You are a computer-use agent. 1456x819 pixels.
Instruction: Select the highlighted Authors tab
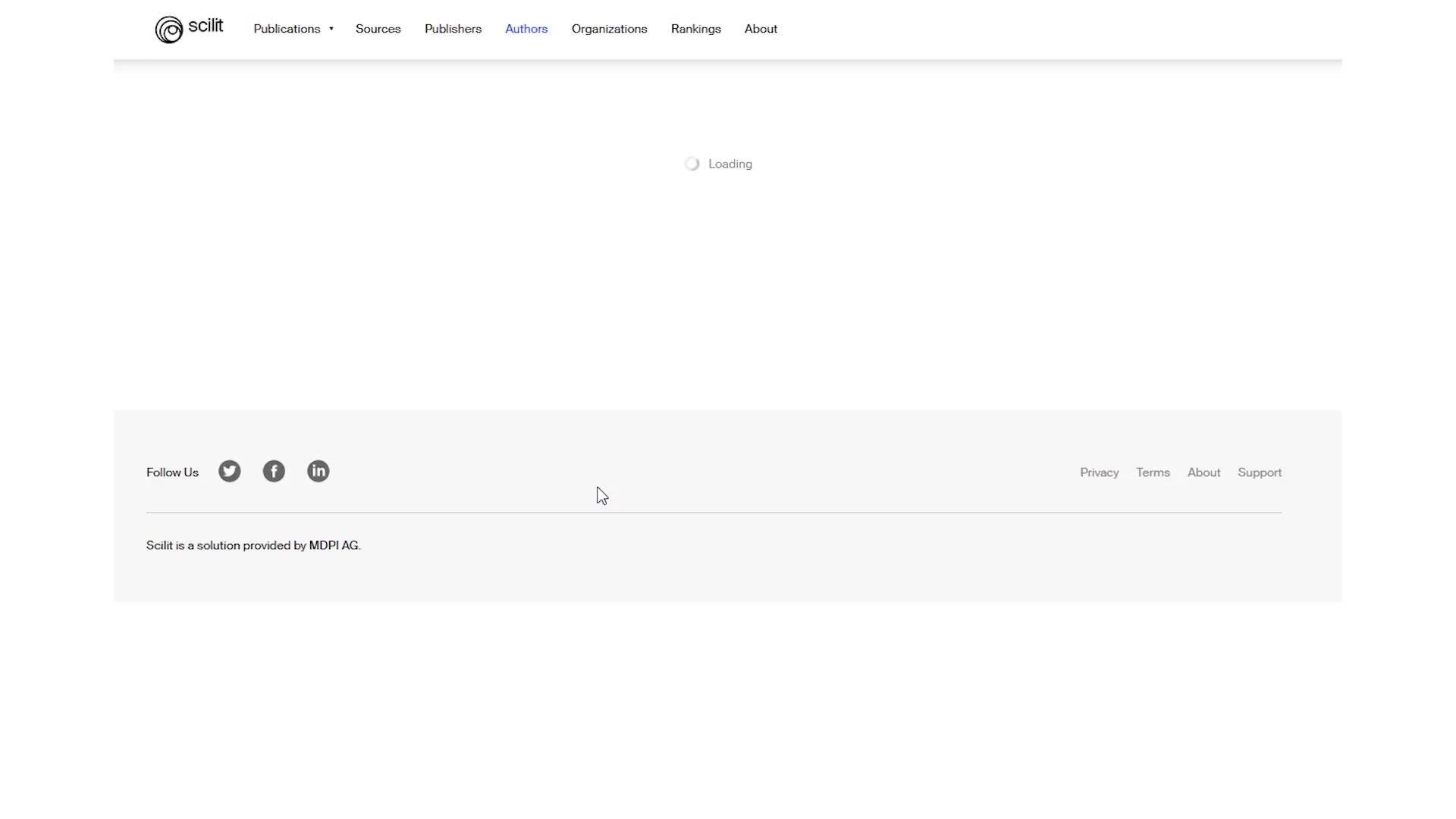[x=526, y=29]
